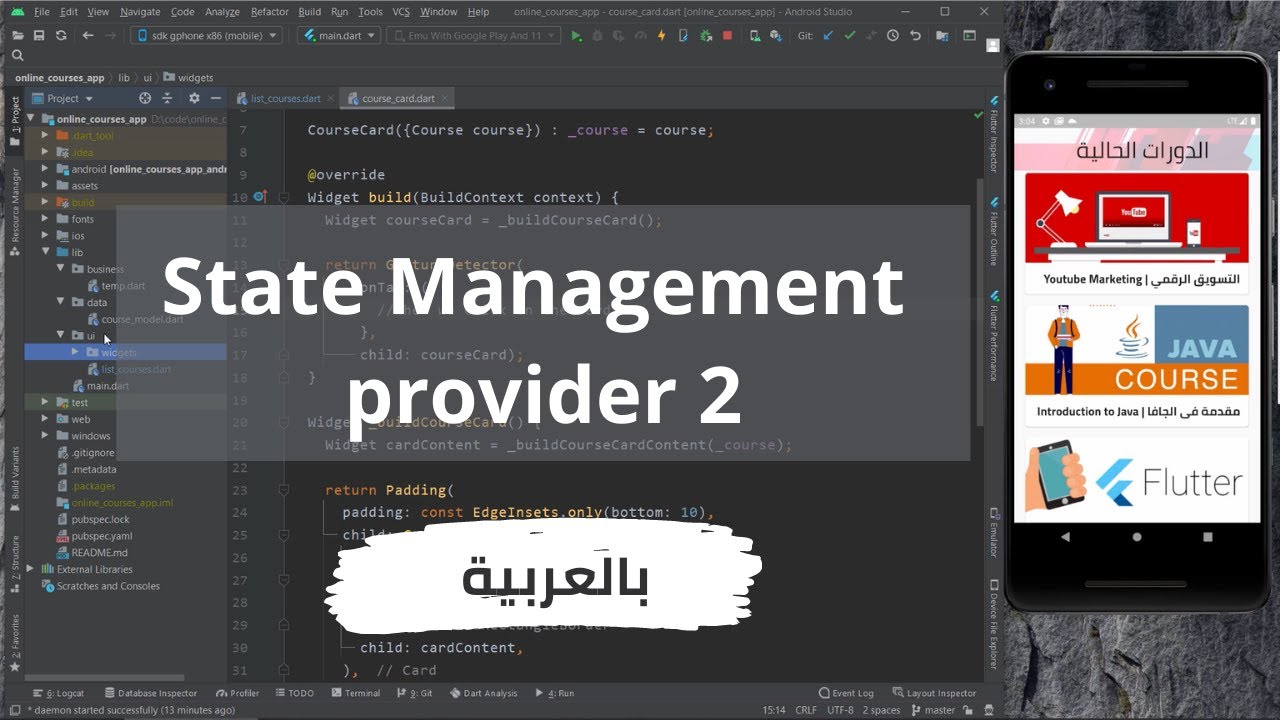Expand the test folder in project tree

tap(45, 402)
